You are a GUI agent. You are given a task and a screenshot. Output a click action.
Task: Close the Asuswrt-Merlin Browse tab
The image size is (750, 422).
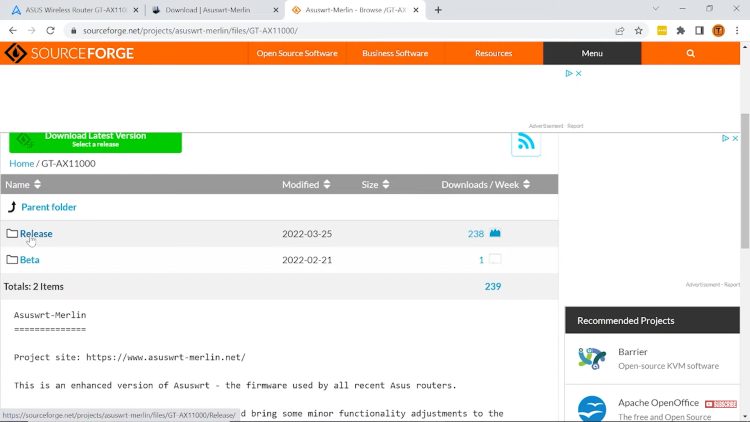coord(416,10)
